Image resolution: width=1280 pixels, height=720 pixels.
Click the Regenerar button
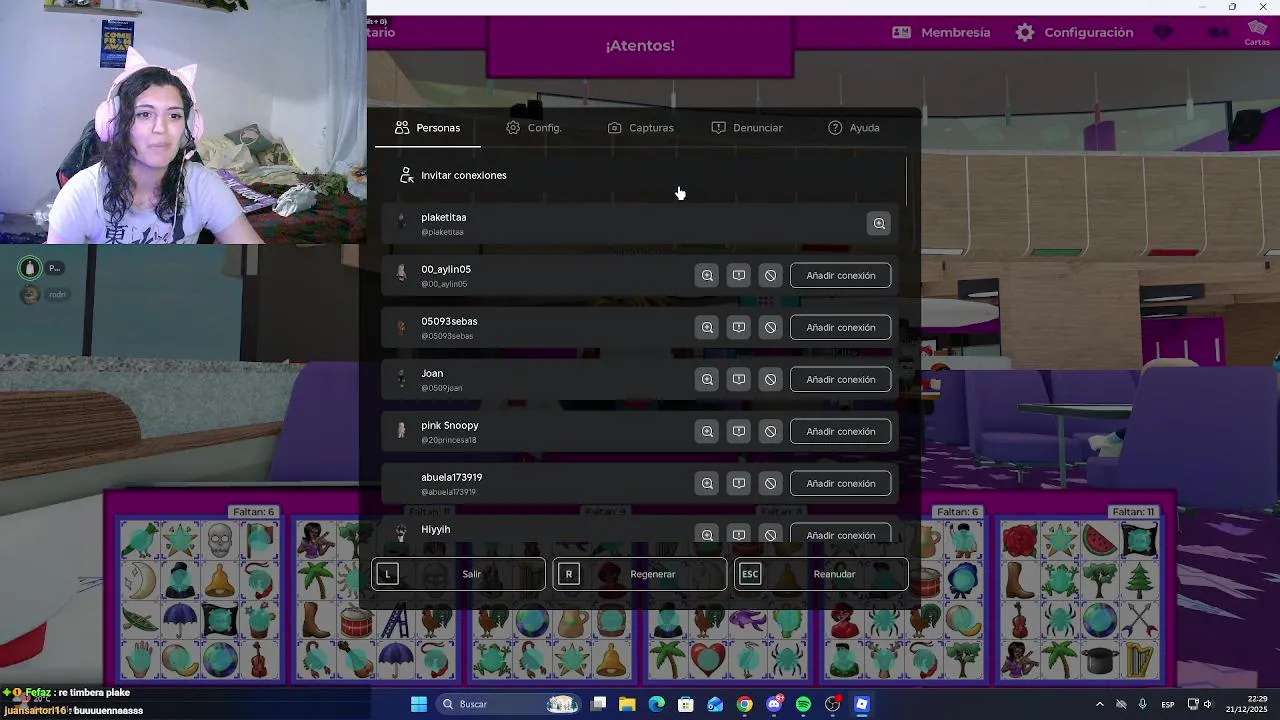[640, 574]
